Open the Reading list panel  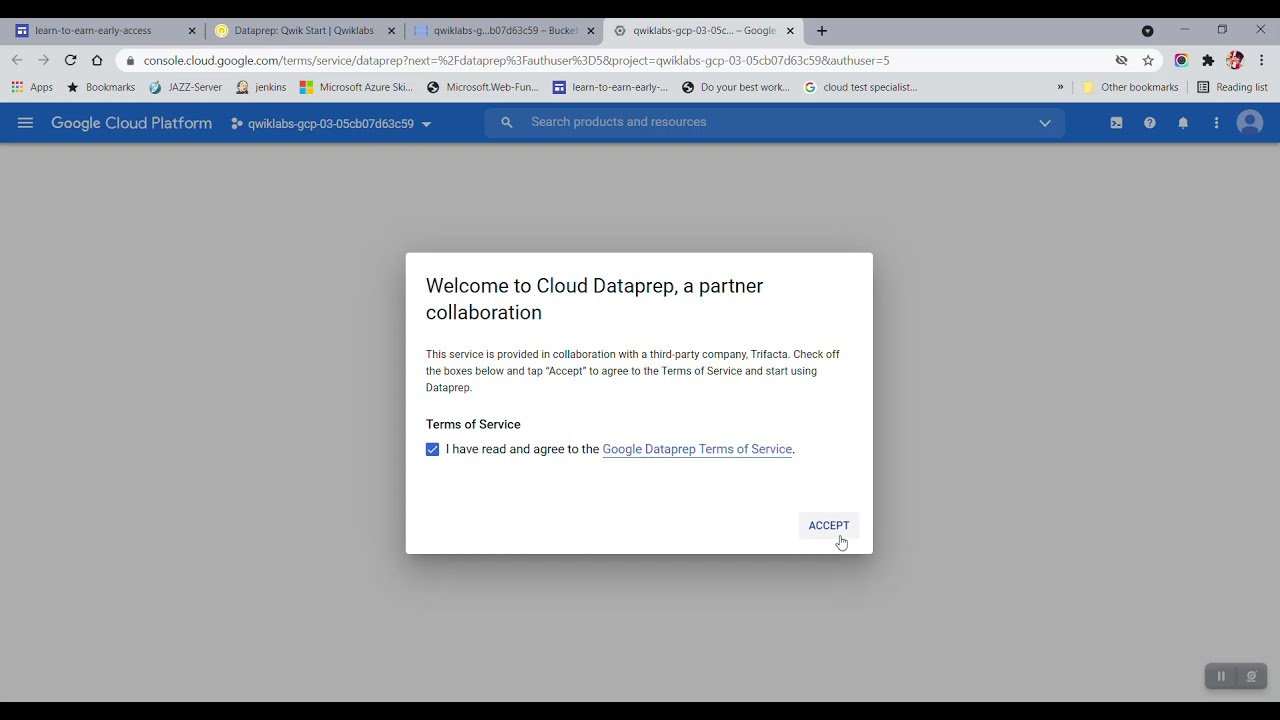(1232, 87)
